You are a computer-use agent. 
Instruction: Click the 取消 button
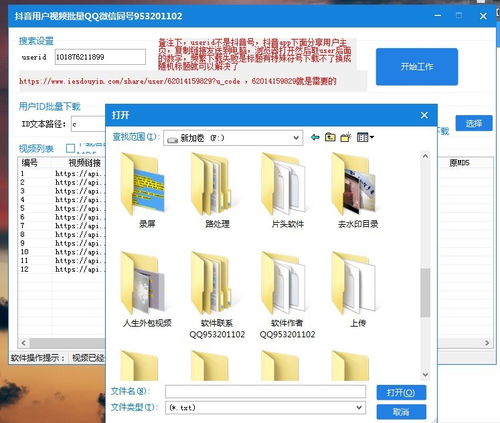(401, 412)
